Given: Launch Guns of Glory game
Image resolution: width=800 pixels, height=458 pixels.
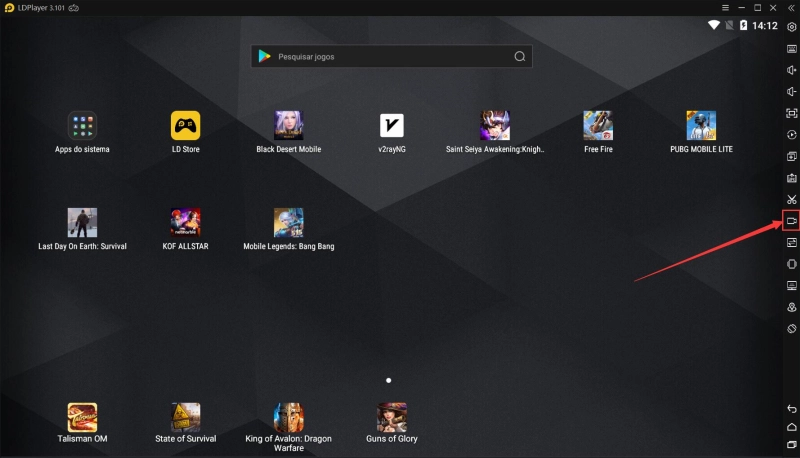Looking at the screenshot, I should pyautogui.click(x=391, y=416).
